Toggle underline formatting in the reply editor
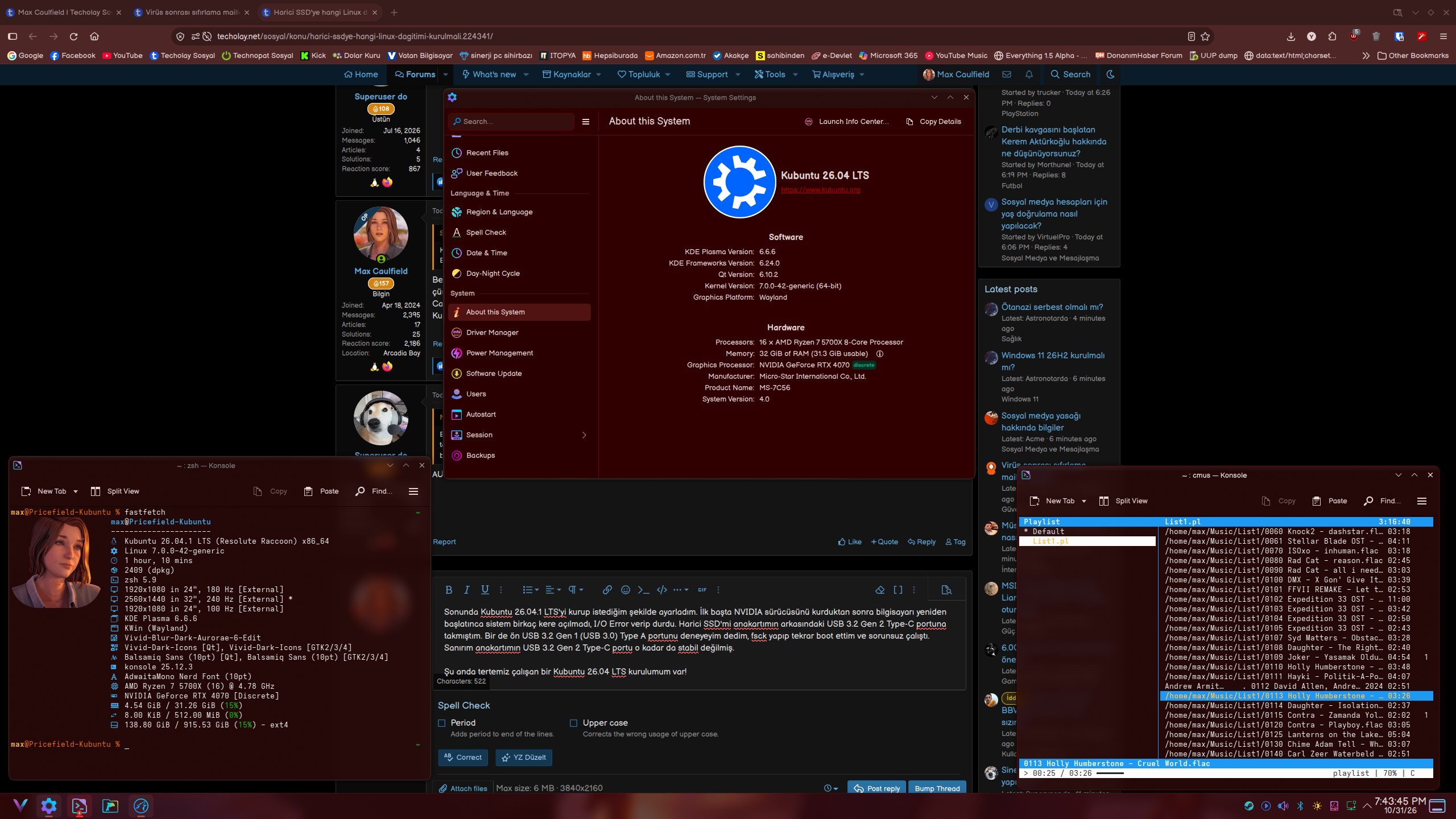1456x819 pixels. (x=485, y=590)
